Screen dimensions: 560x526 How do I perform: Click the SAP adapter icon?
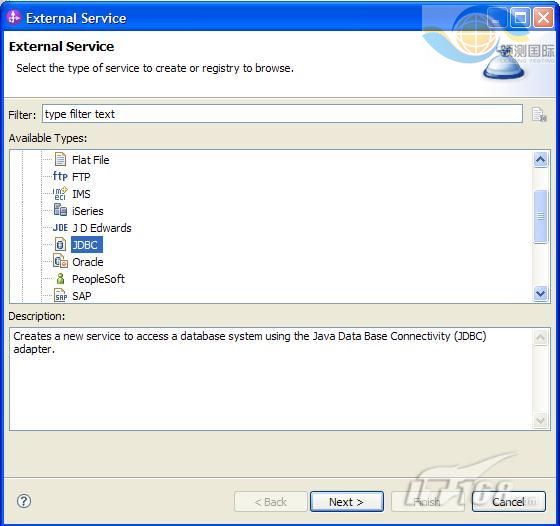point(60,296)
